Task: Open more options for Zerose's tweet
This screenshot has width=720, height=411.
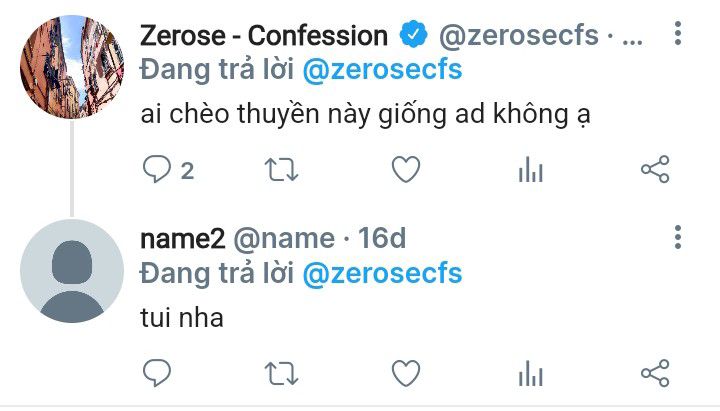Action: pos(678,37)
